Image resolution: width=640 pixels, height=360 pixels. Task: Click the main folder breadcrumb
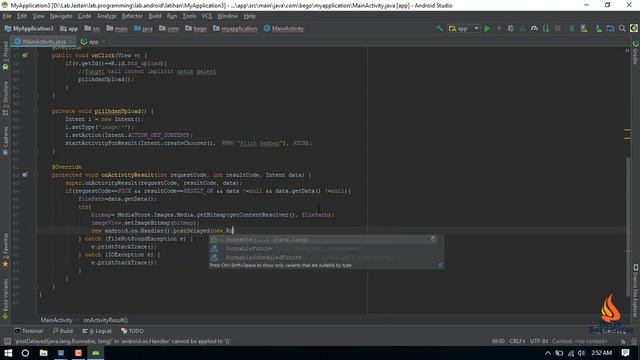(x=117, y=29)
